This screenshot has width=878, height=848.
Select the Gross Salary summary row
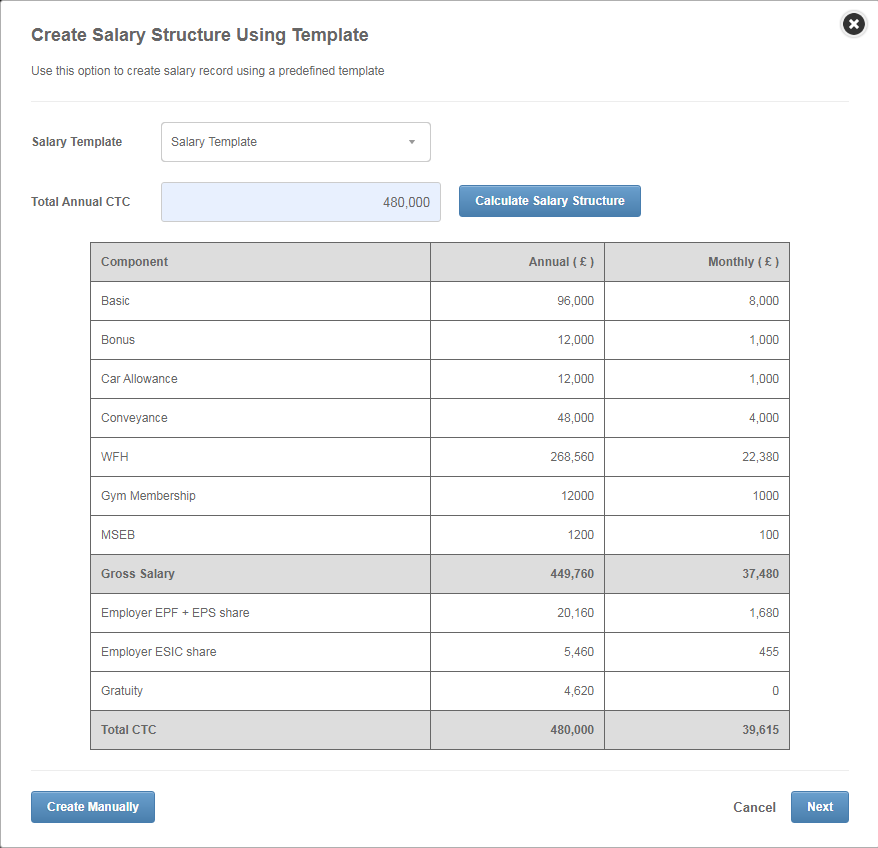coord(138,574)
